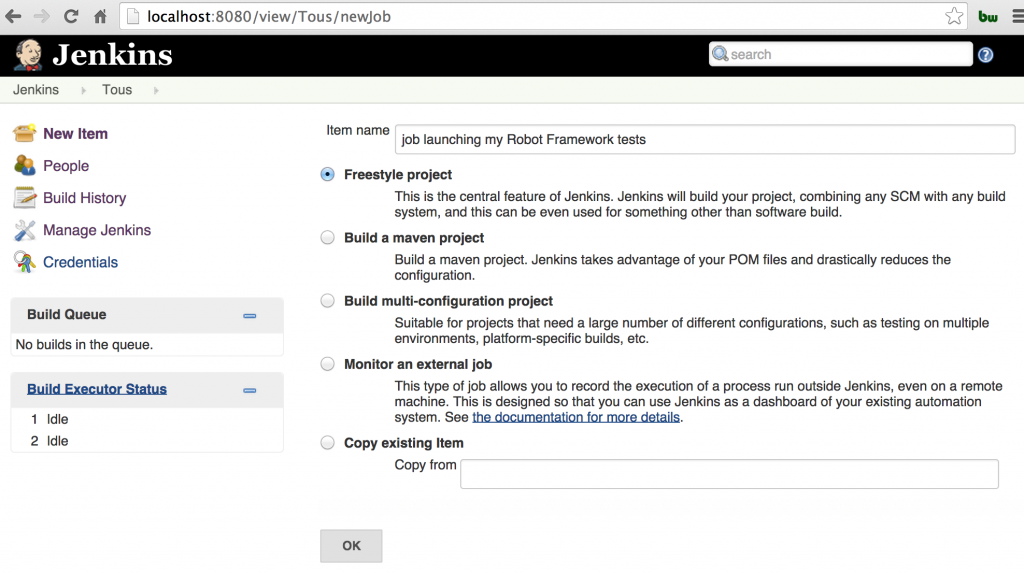Open Build History link
This screenshot has width=1024, height=573.
[85, 198]
